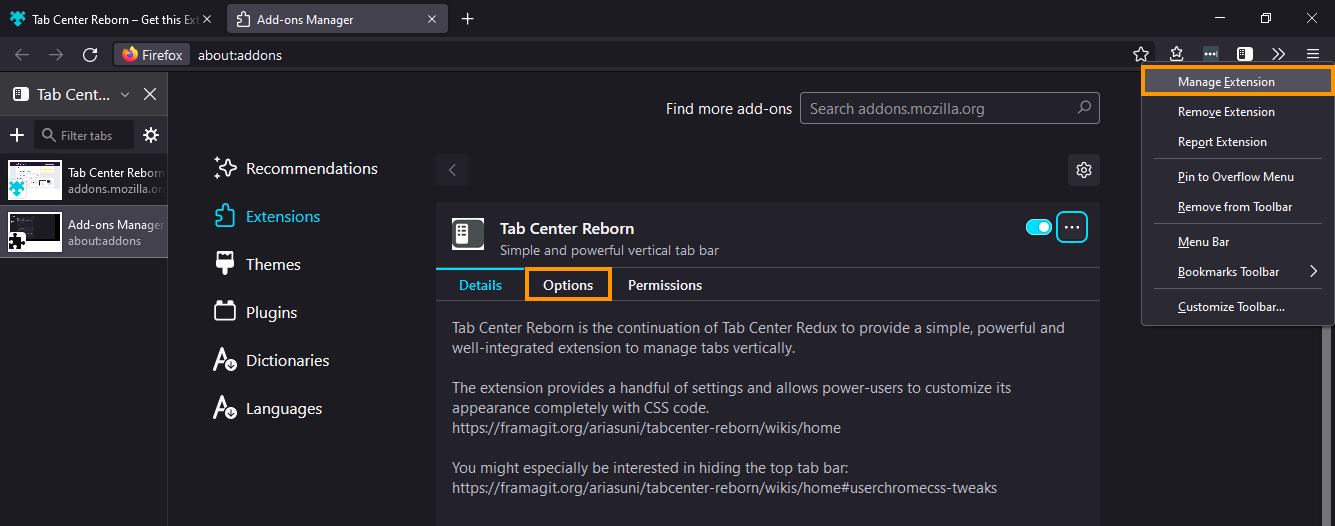Expand the Tab Center sidebar switcher dropdown

(125, 94)
